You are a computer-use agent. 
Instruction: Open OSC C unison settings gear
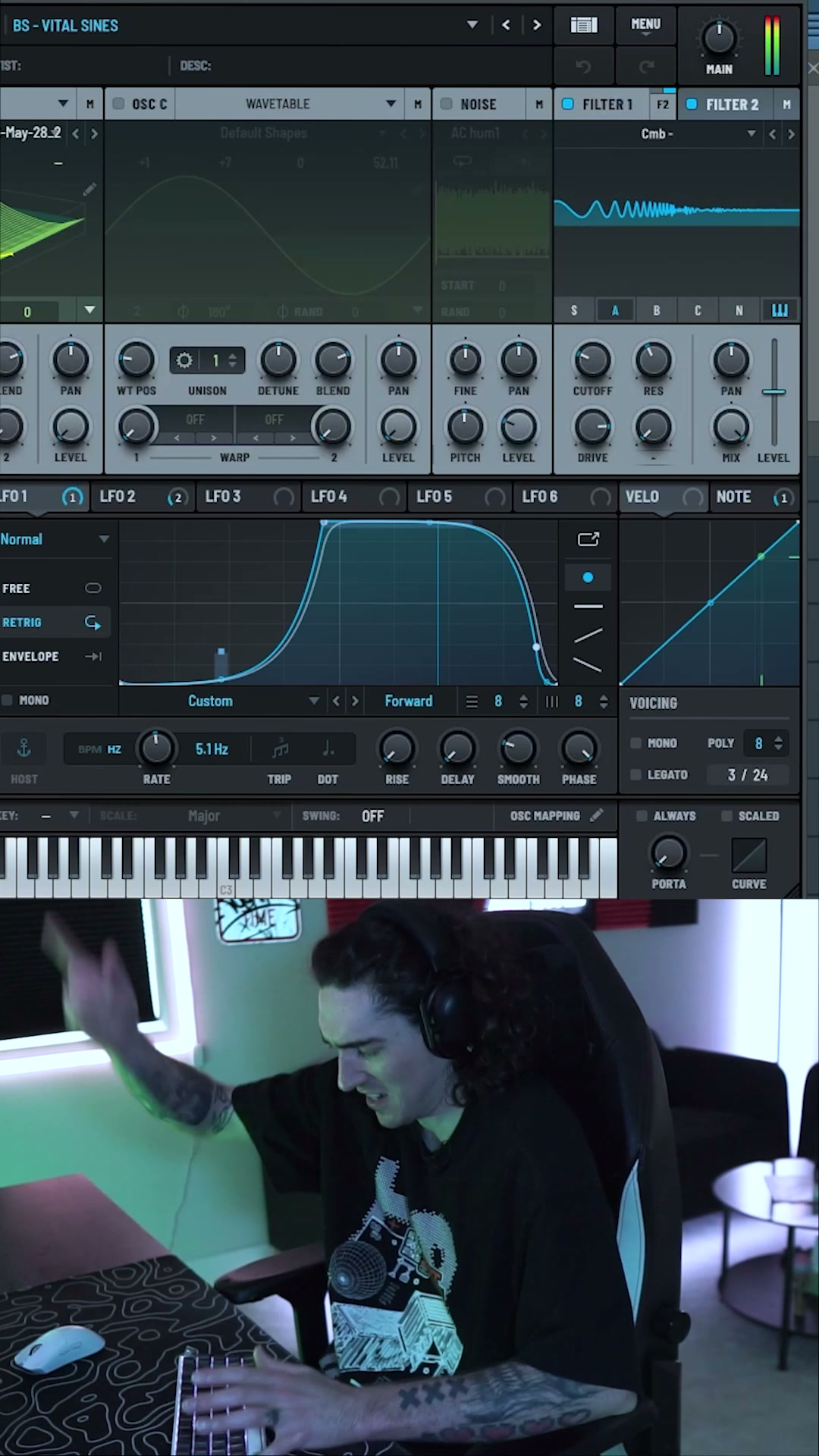pos(184,360)
